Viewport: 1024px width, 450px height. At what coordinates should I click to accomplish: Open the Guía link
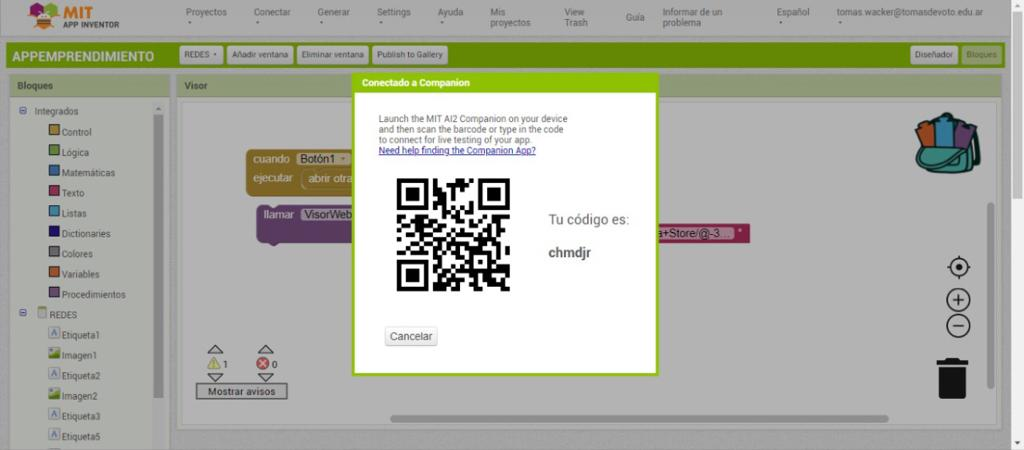click(x=635, y=18)
